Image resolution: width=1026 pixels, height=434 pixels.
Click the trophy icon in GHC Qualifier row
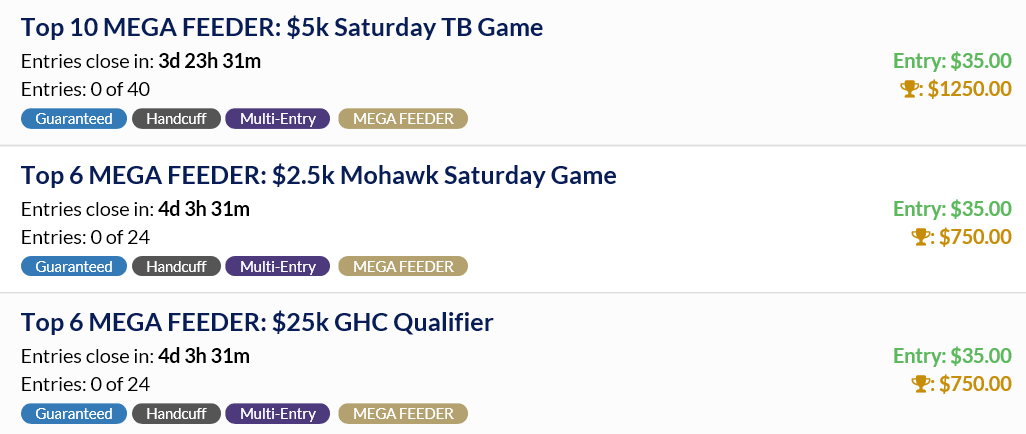click(920, 384)
